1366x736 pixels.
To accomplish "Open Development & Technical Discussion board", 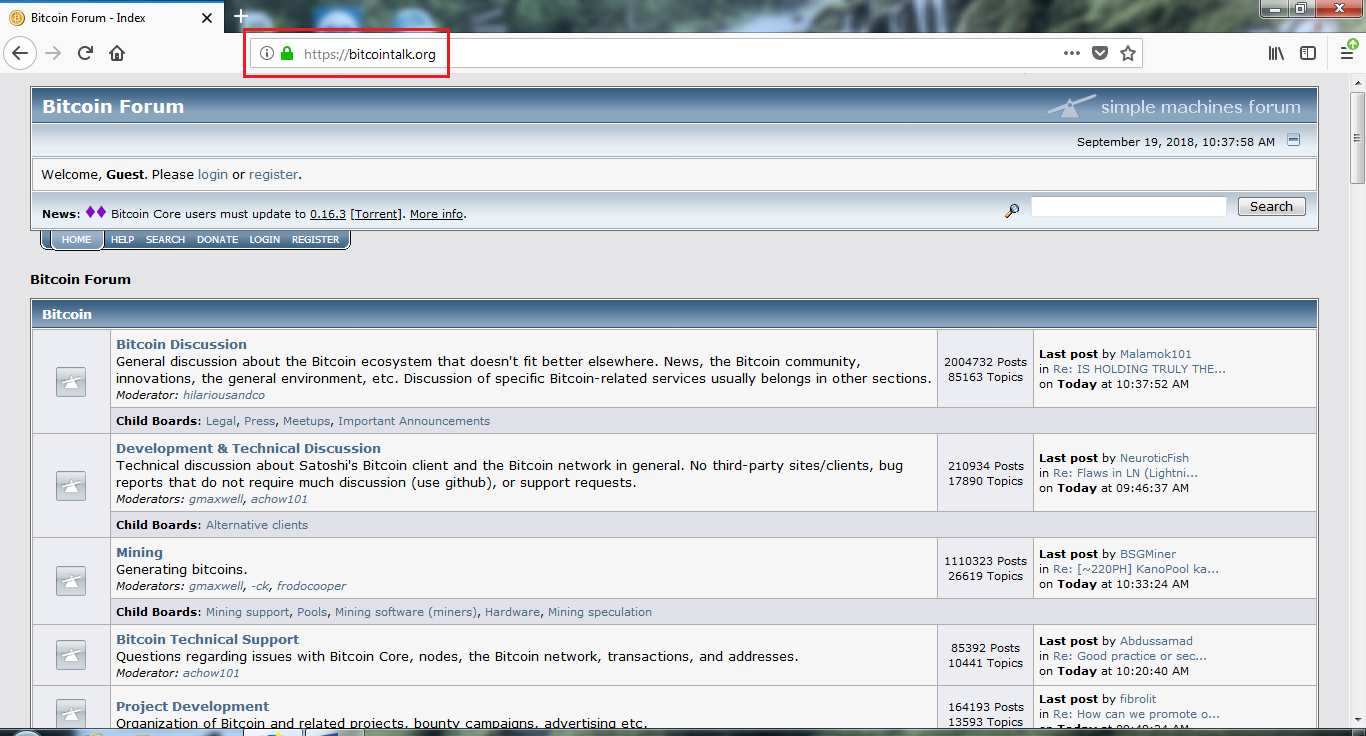I will [x=248, y=448].
